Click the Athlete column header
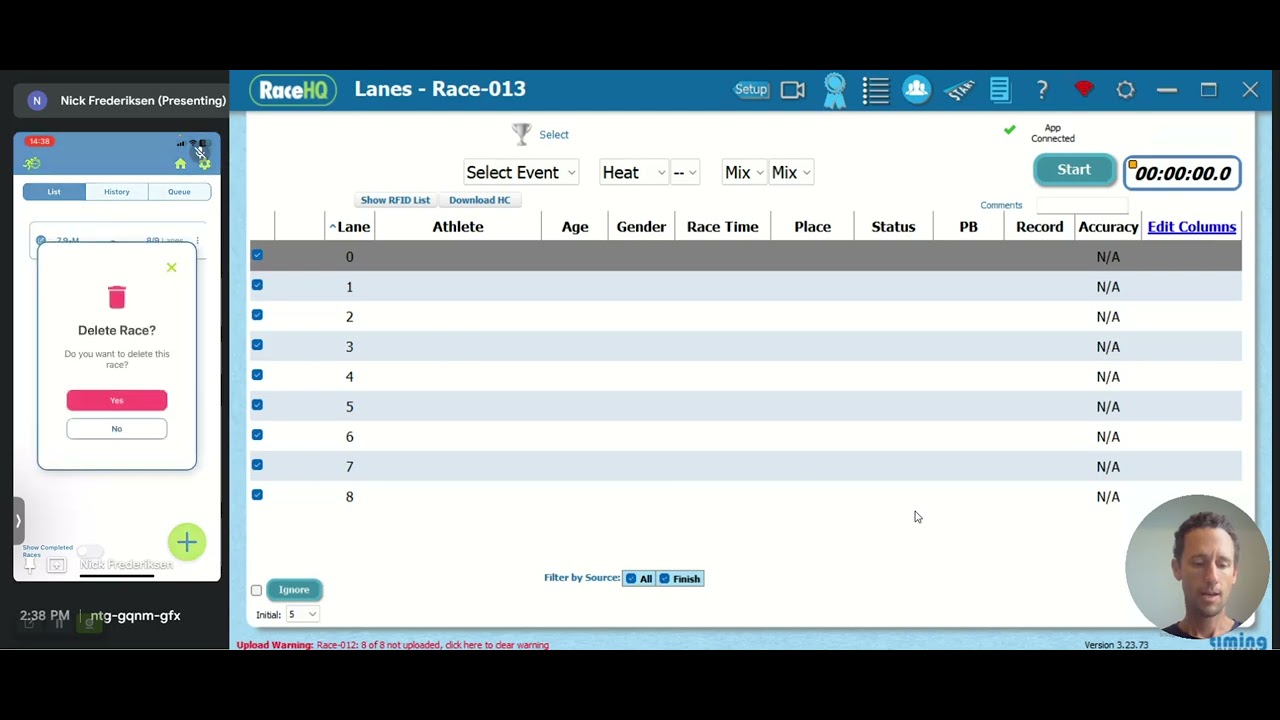The width and height of the screenshot is (1280, 720). click(458, 227)
